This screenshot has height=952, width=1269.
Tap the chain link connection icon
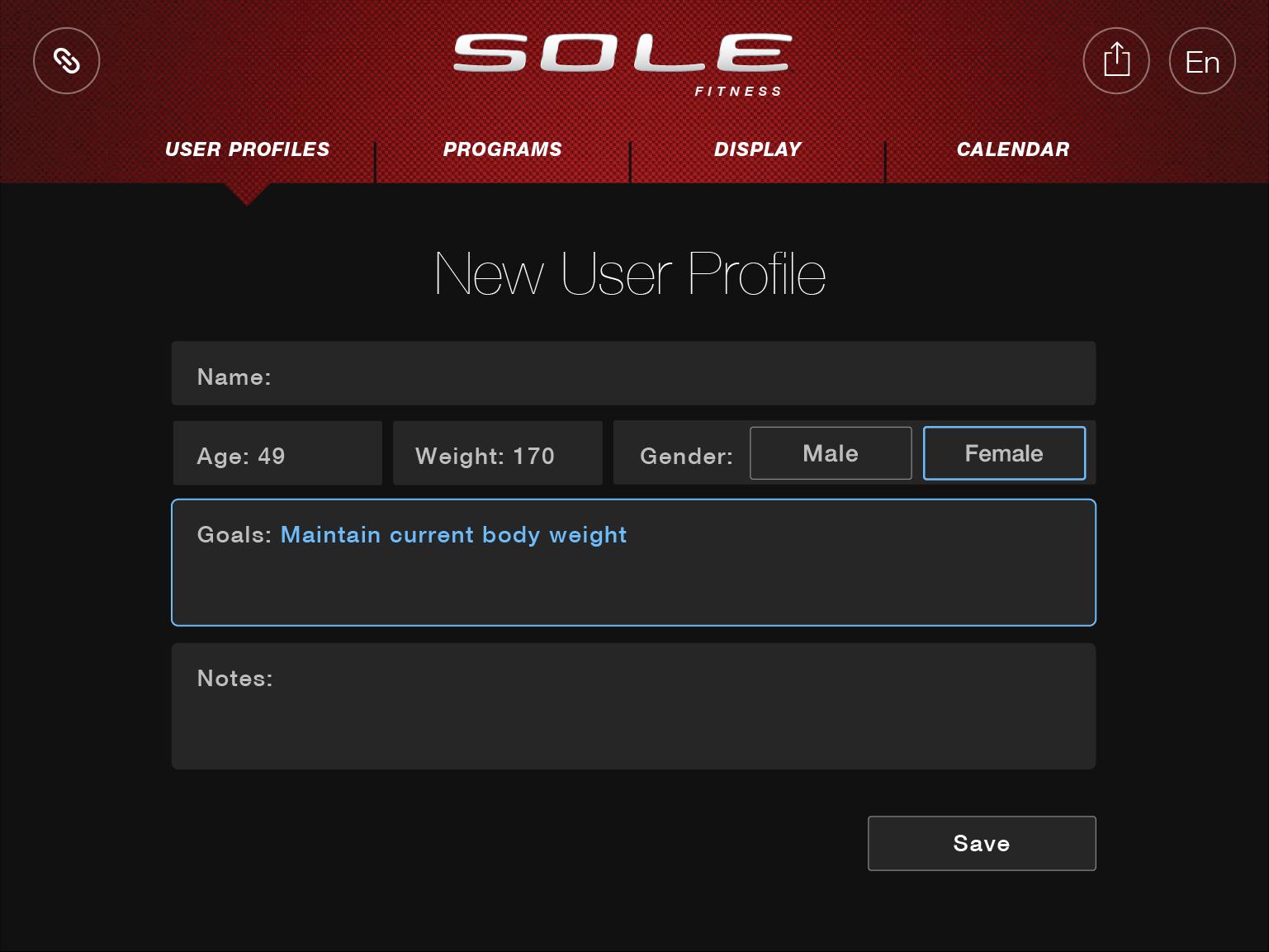(x=66, y=61)
